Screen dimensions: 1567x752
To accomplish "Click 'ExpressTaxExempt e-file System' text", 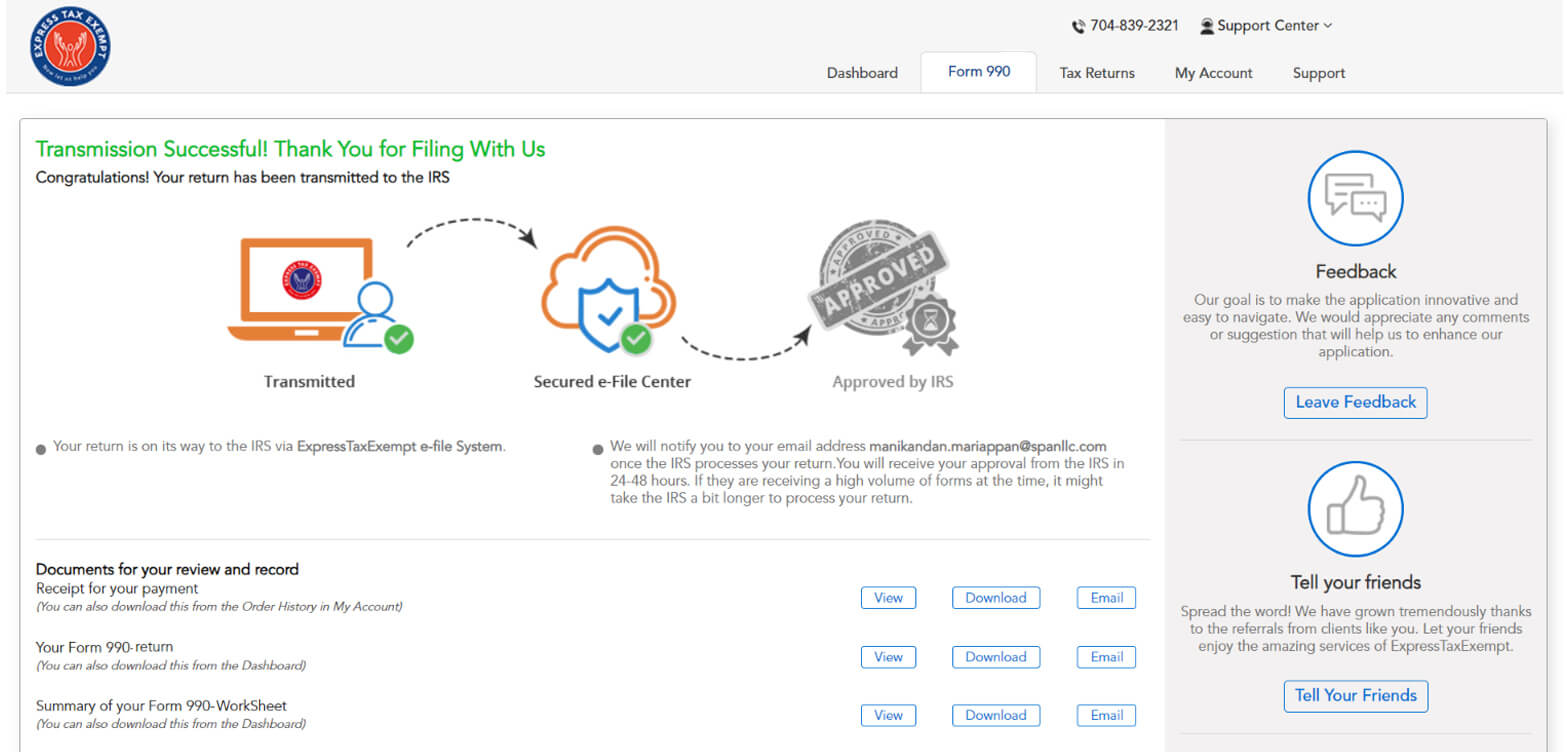I will (x=399, y=446).
